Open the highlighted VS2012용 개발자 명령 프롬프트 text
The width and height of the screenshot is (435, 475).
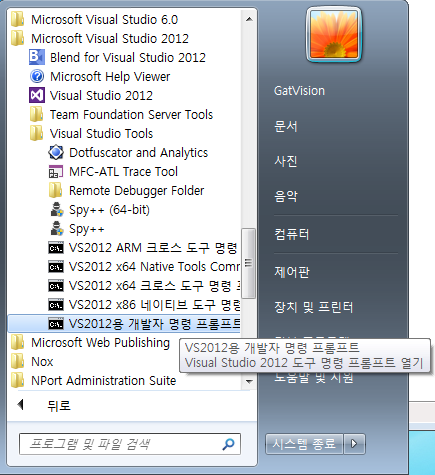[x=154, y=324]
